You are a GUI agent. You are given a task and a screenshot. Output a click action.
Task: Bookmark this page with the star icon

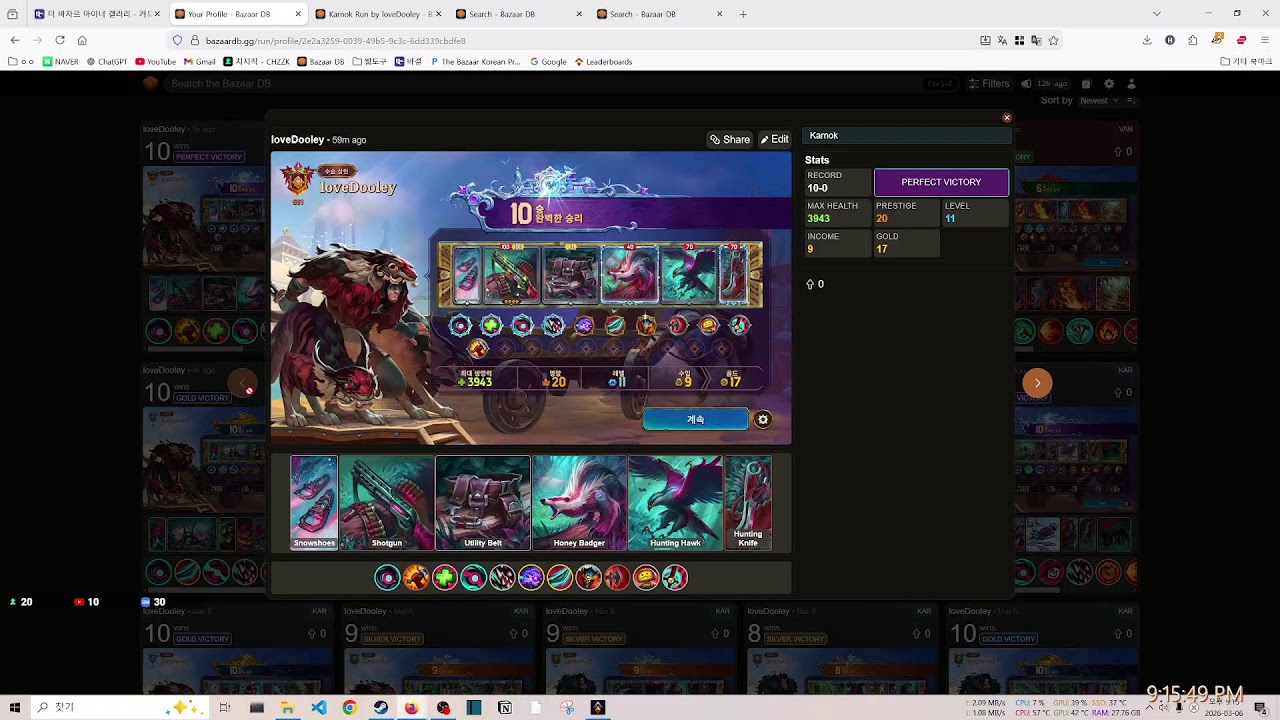pos(1053,40)
